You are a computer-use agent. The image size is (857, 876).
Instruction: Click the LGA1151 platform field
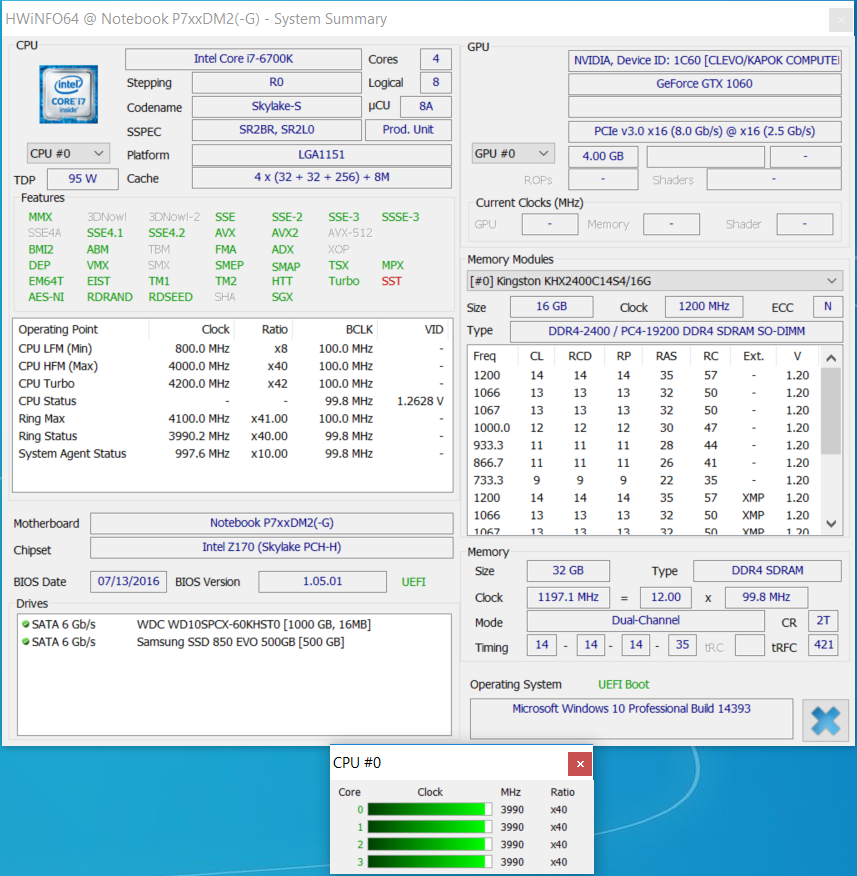(x=321, y=155)
